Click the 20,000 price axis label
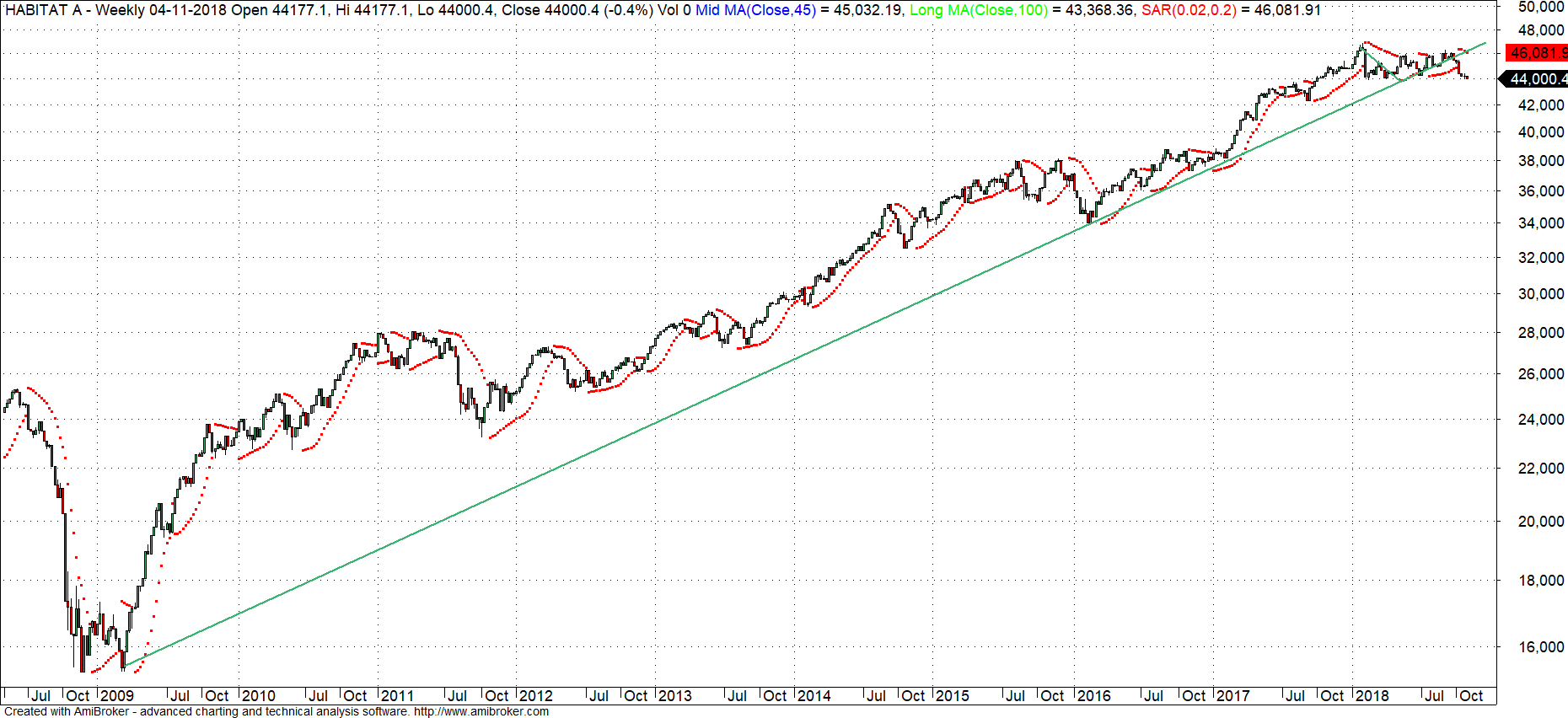Image resolution: width=1568 pixels, height=718 pixels. coord(1541,522)
